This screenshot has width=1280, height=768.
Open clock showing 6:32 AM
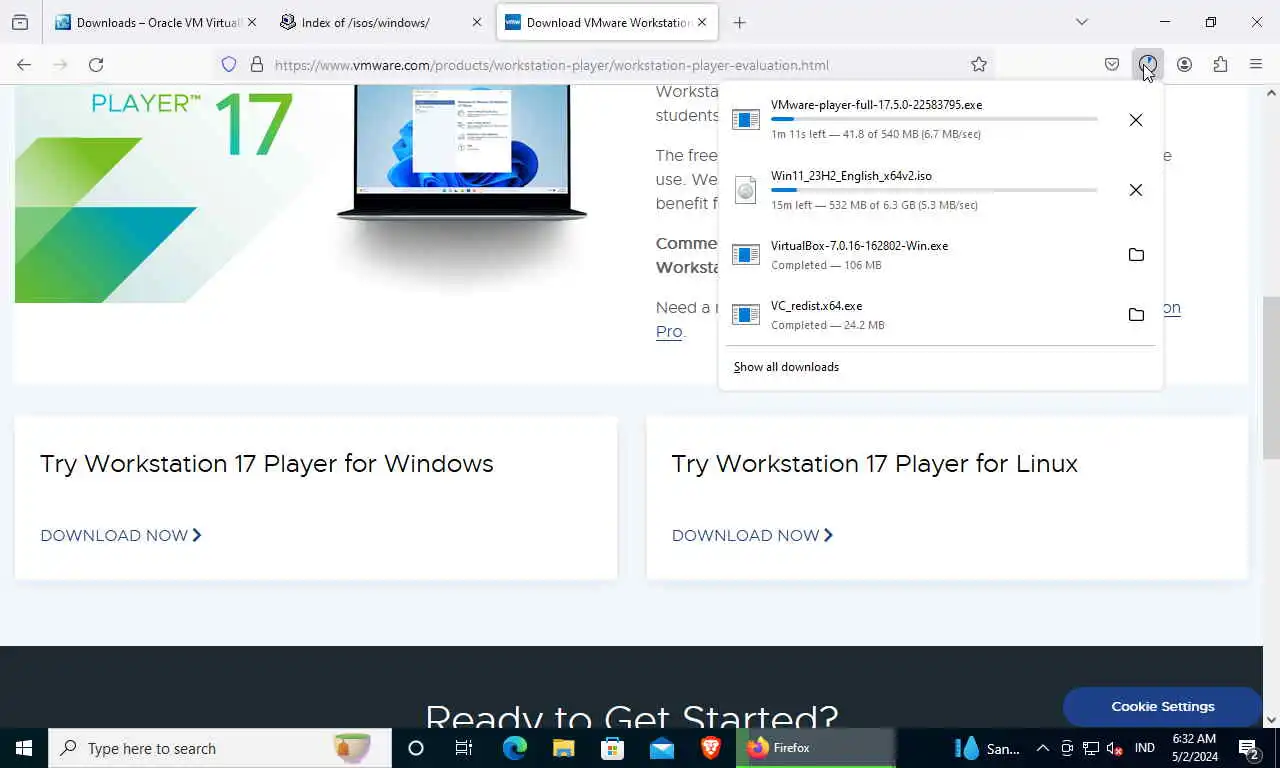pos(1194,748)
